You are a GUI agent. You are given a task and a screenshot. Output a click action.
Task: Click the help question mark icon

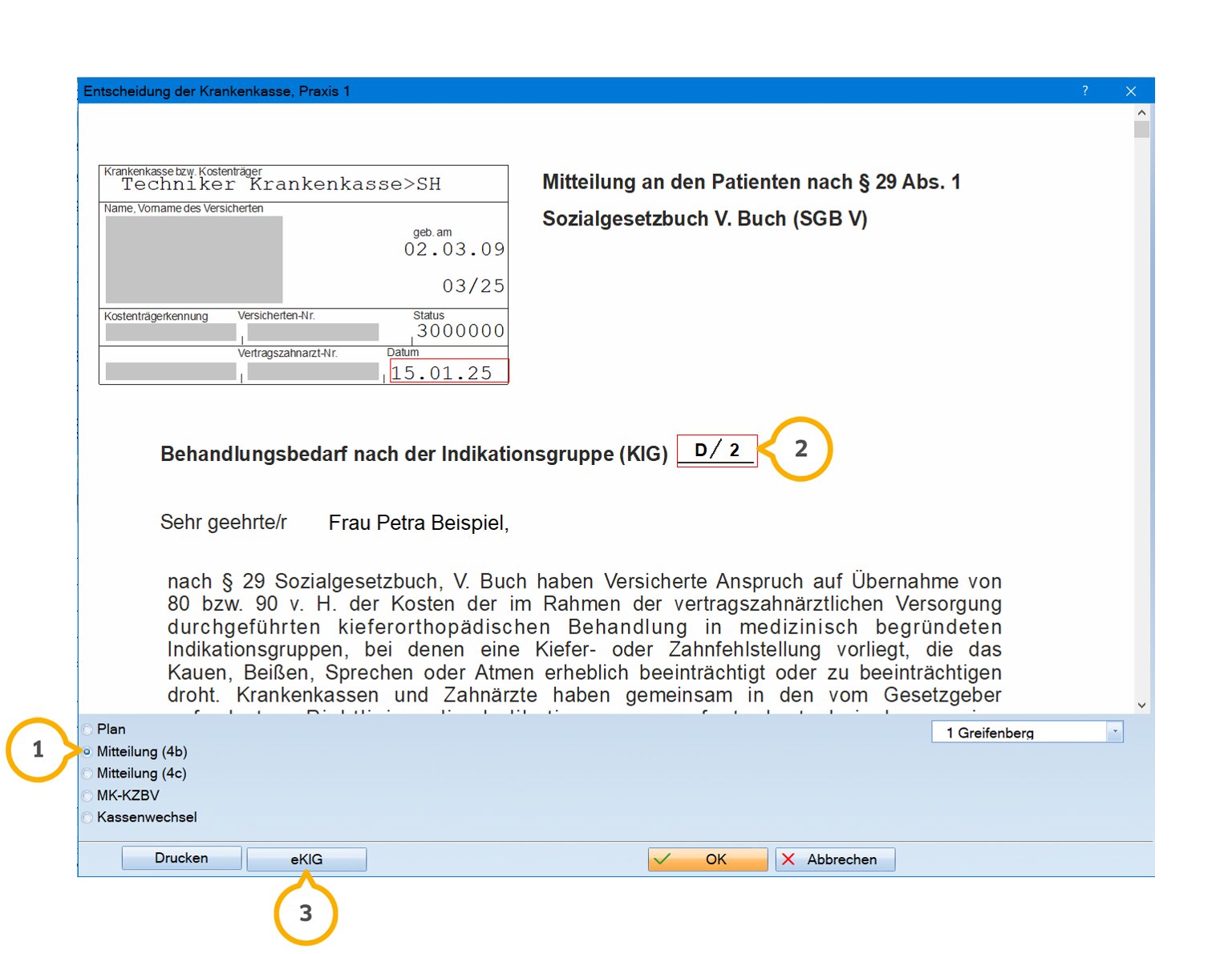(1085, 91)
